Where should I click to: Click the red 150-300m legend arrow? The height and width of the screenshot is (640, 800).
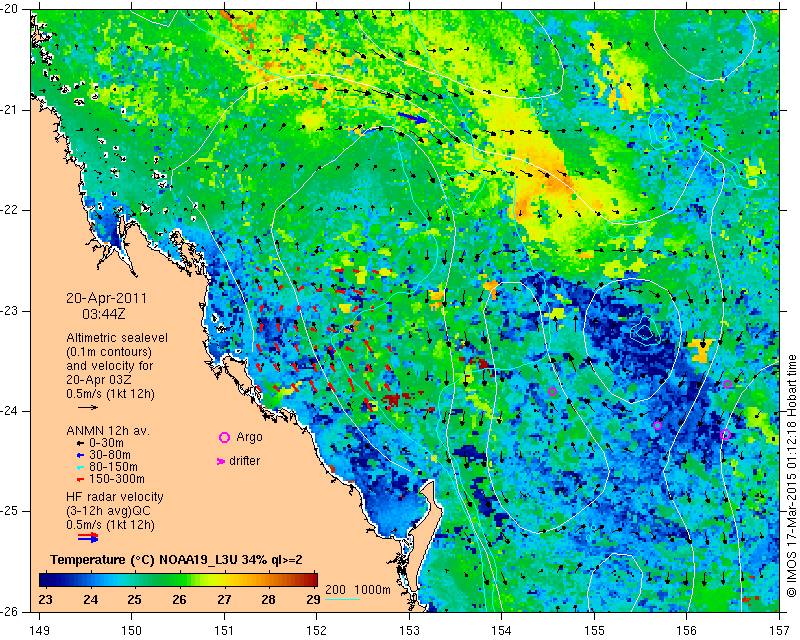point(80,480)
